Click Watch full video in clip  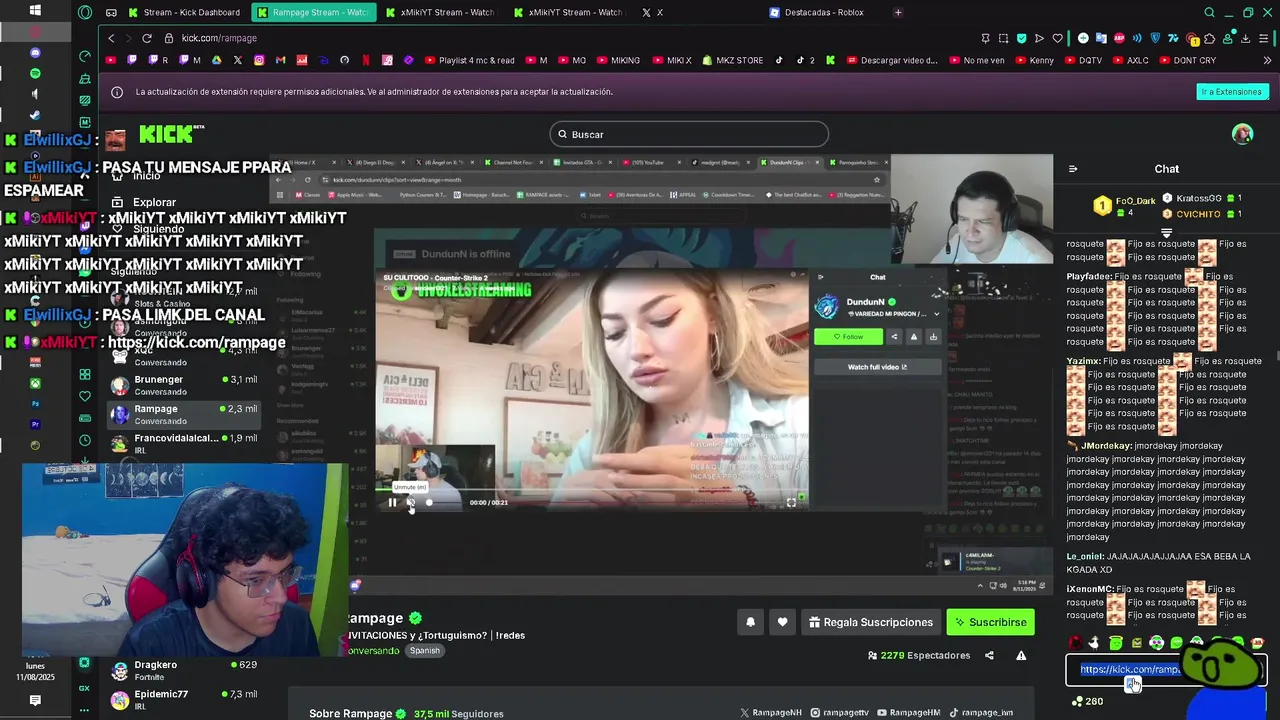tap(877, 367)
